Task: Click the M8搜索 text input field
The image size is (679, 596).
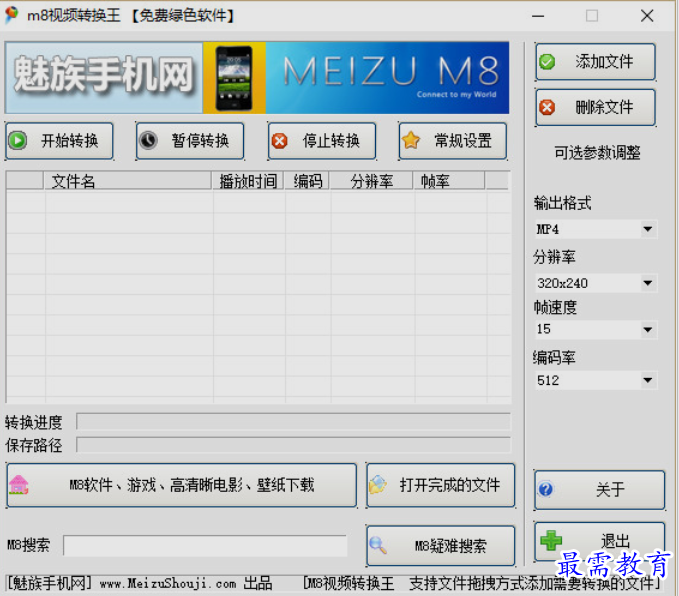Action: (205, 546)
